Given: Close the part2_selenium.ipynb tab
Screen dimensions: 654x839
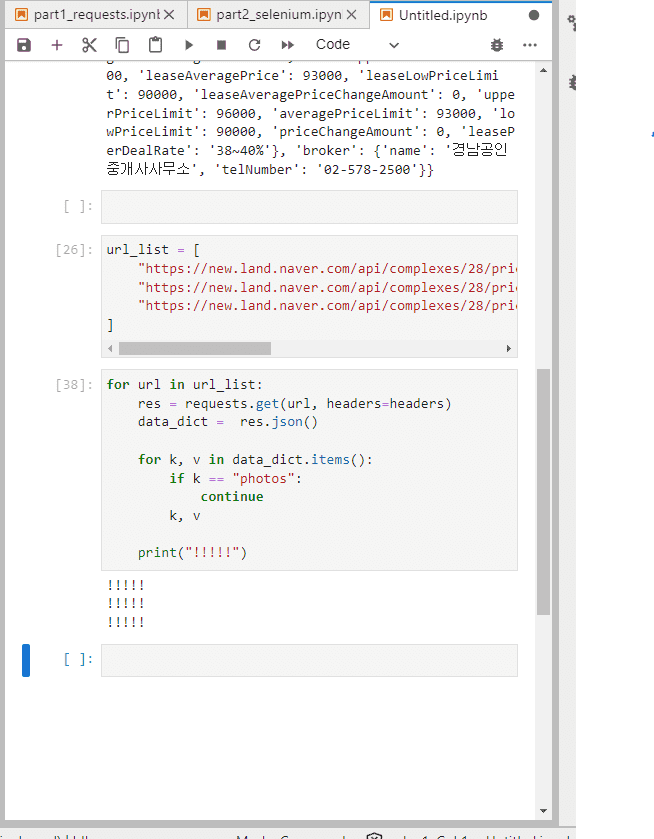Looking at the screenshot, I should coord(351,15).
